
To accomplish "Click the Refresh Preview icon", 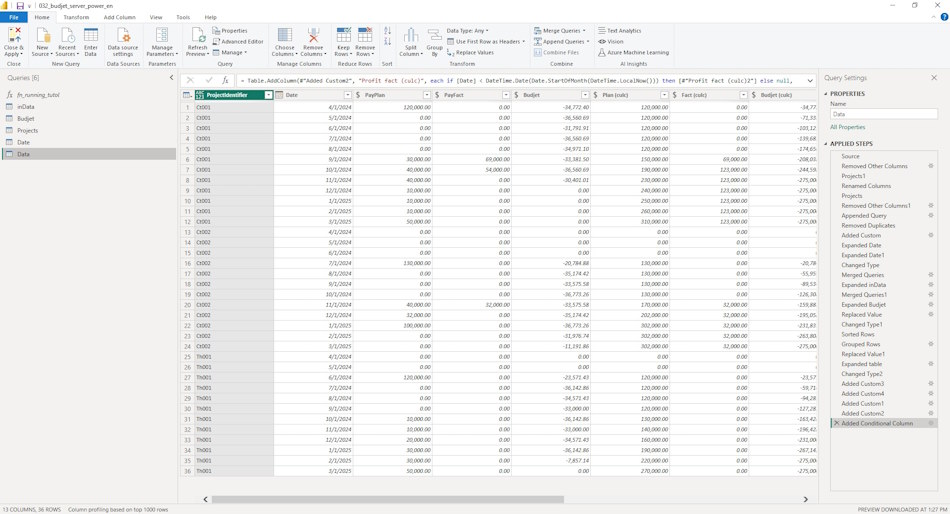I will (x=198, y=35).
